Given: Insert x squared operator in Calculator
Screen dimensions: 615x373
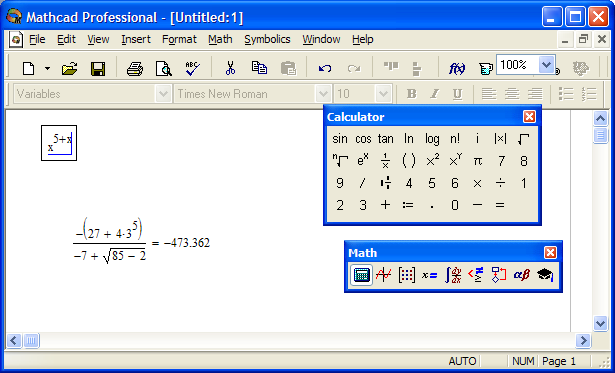Looking at the screenshot, I should point(432,161).
